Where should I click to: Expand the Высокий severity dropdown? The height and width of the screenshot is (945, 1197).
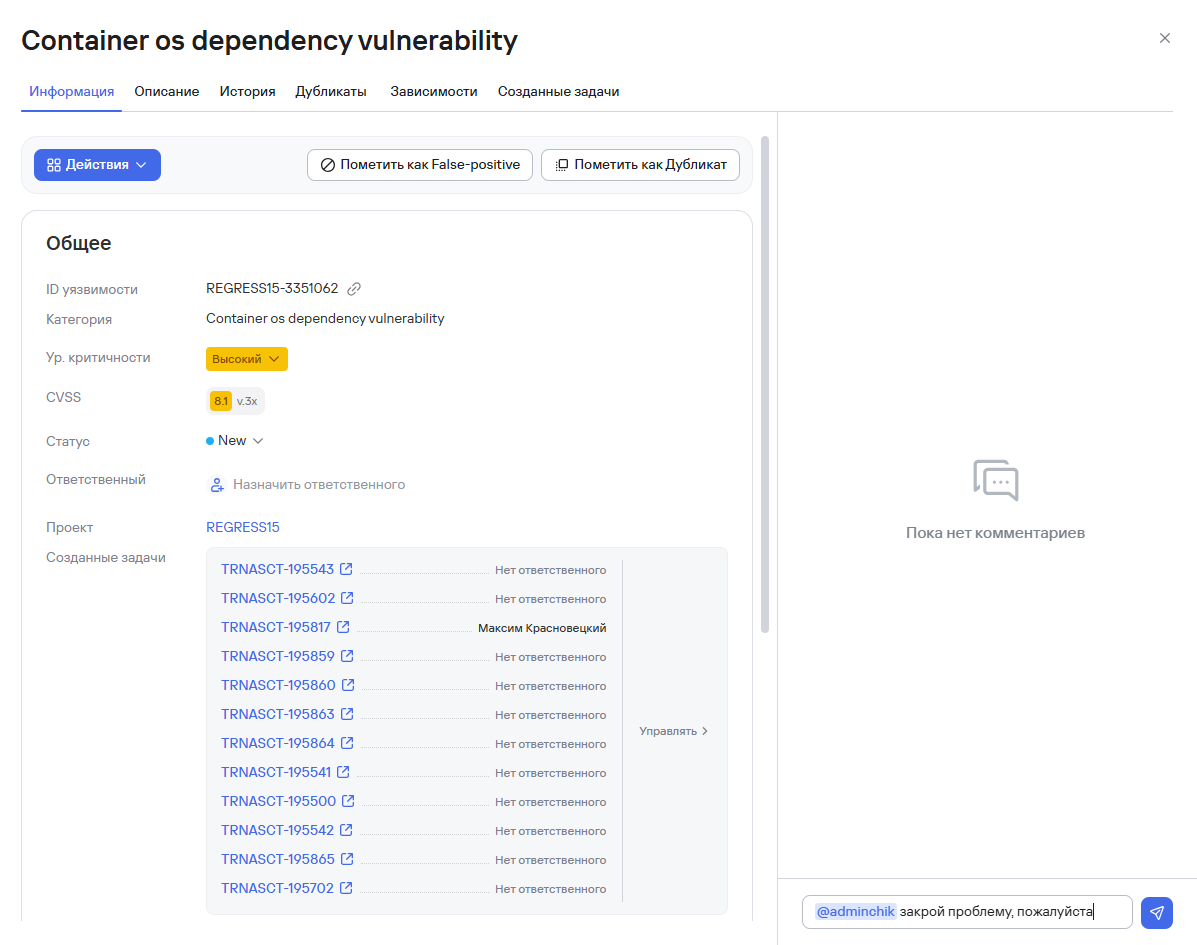[247, 359]
